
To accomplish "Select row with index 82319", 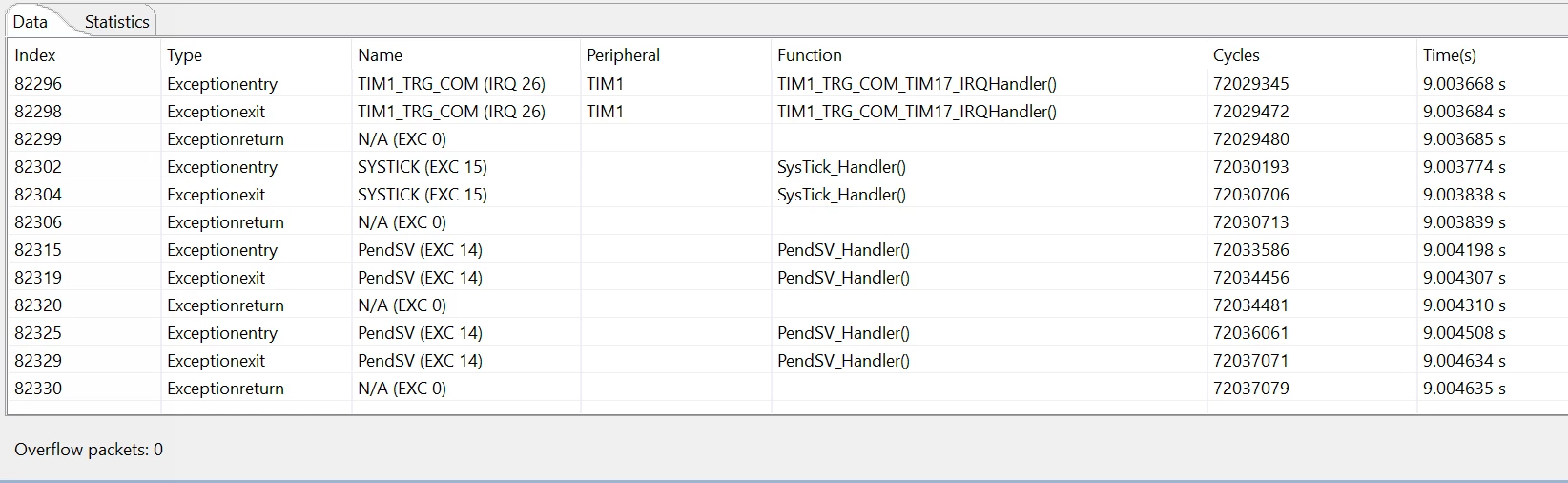I will point(787,277).
